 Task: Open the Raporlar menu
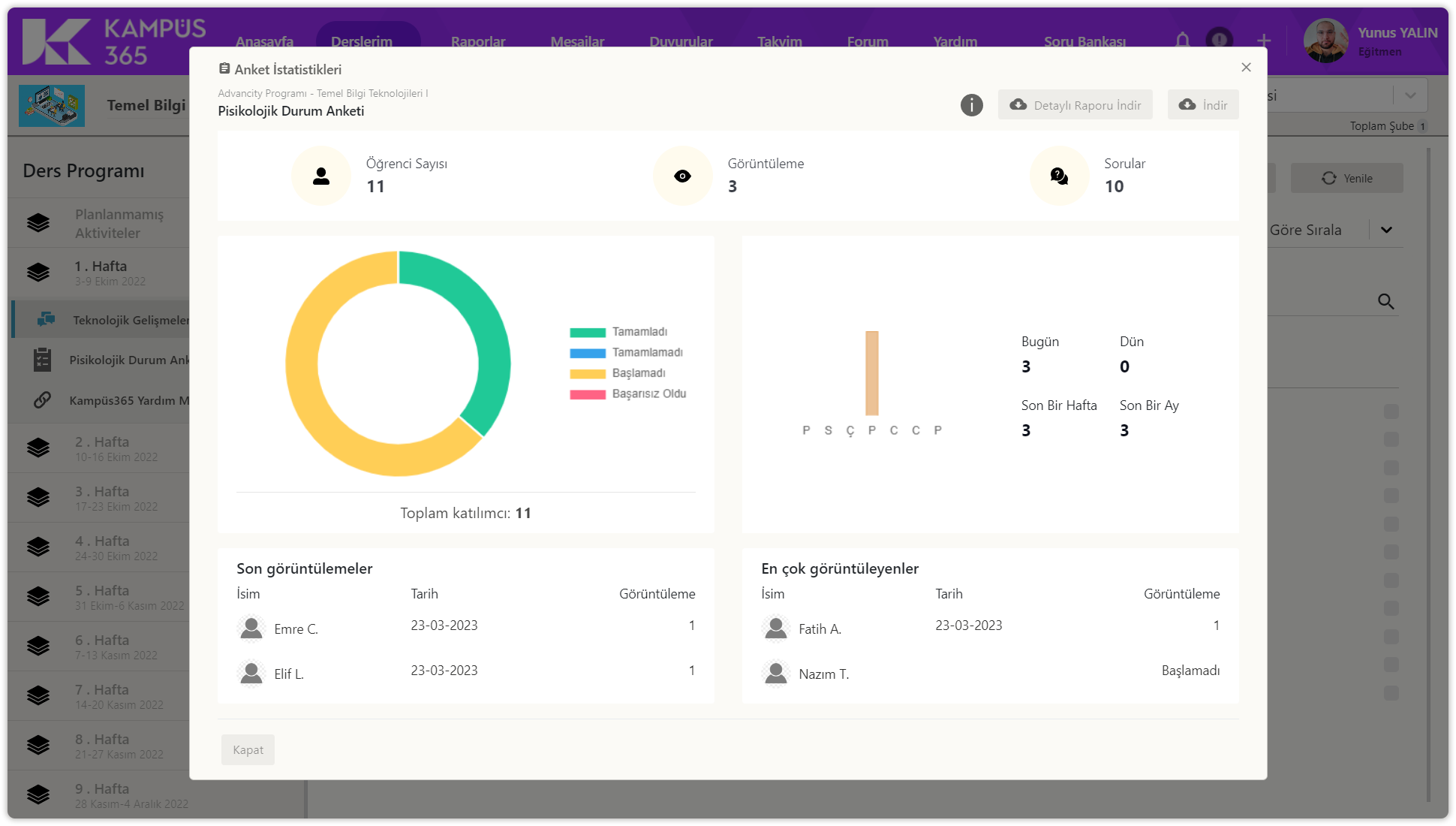click(x=477, y=41)
